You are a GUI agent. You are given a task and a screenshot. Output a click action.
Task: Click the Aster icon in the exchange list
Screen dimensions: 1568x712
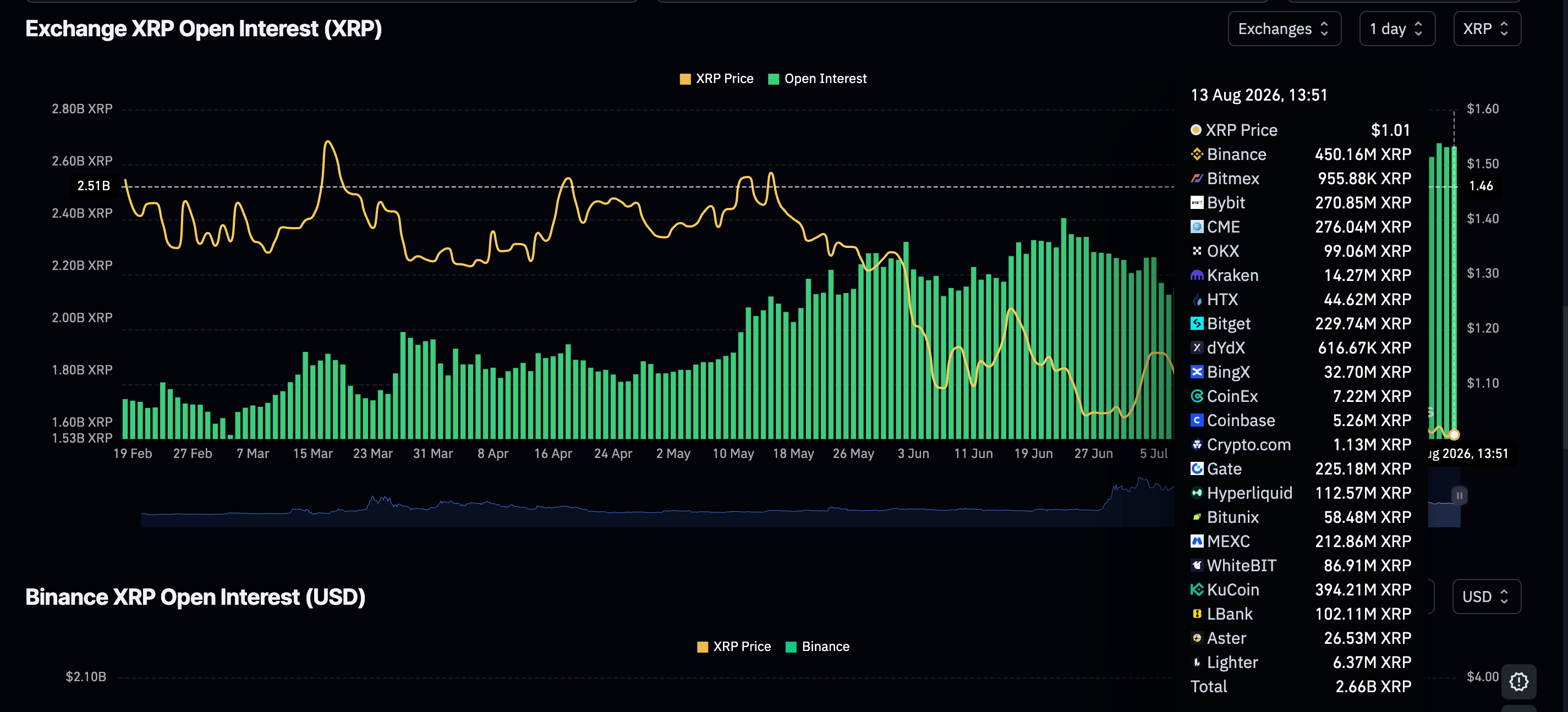click(1197, 638)
